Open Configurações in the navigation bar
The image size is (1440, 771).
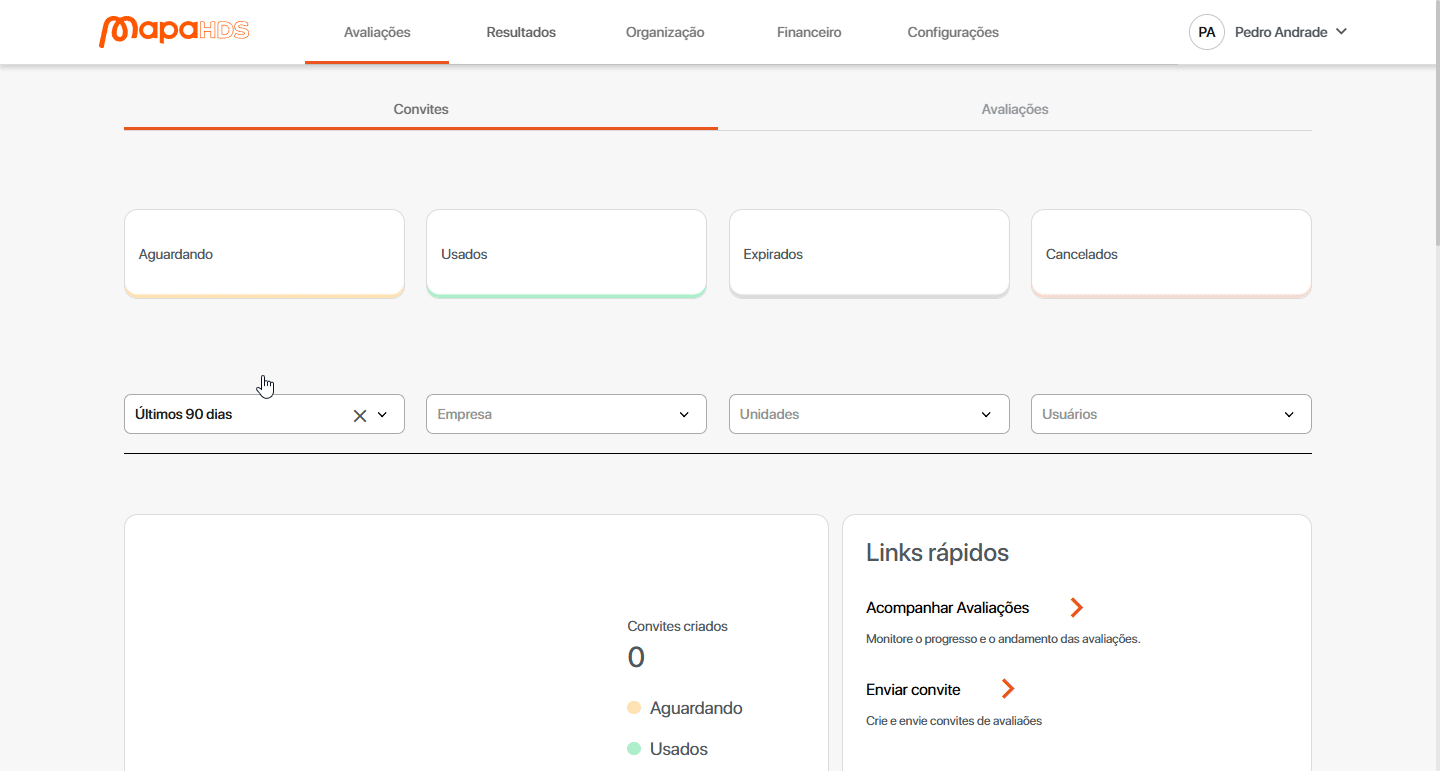953,32
